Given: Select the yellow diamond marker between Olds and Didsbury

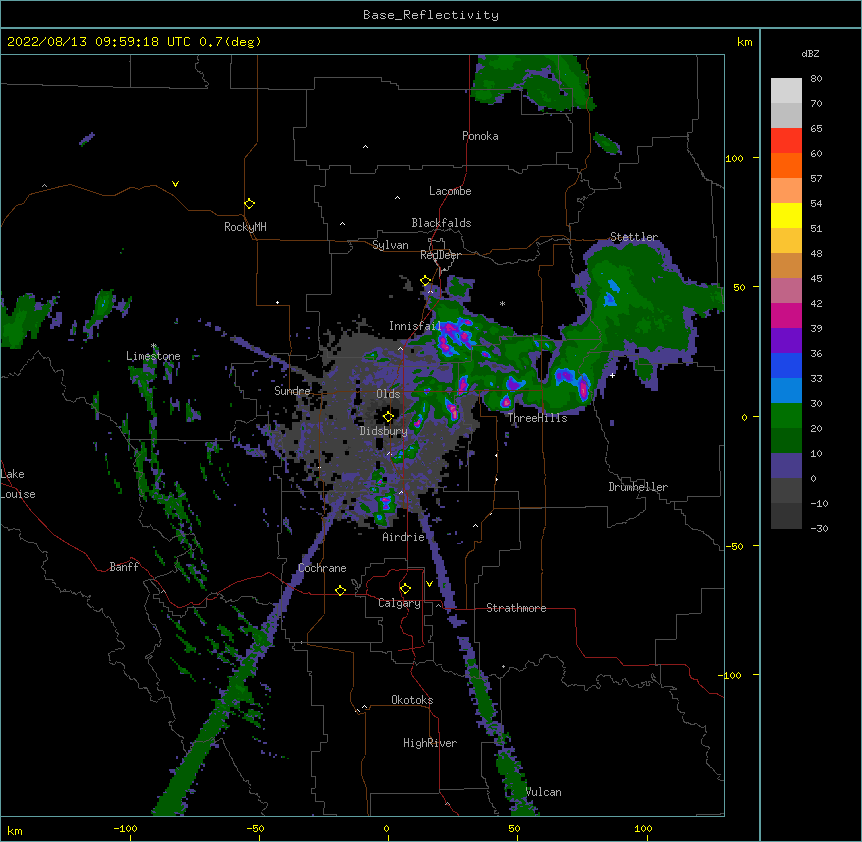Looking at the screenshot, I should (x=388, y=417).
